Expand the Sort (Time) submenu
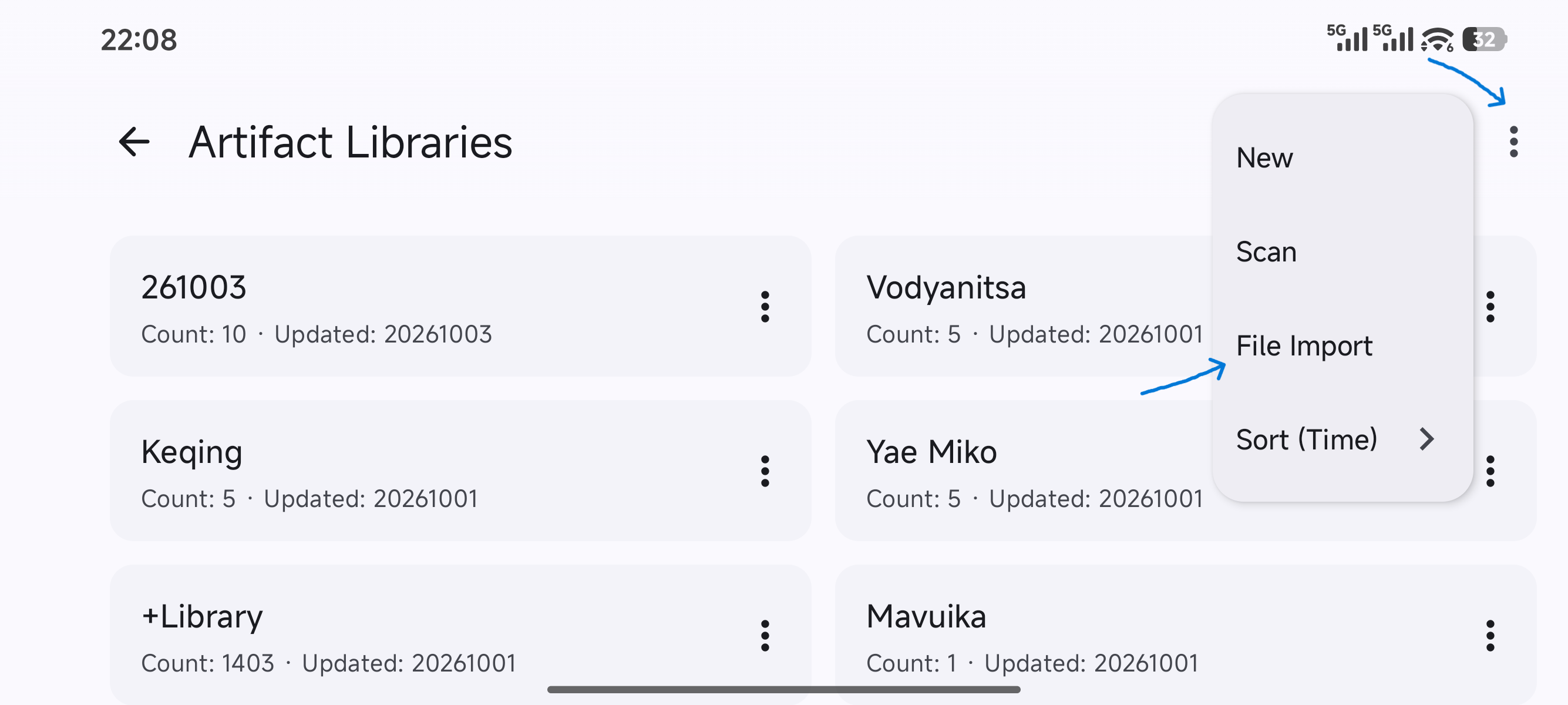 click(1341, 439)
